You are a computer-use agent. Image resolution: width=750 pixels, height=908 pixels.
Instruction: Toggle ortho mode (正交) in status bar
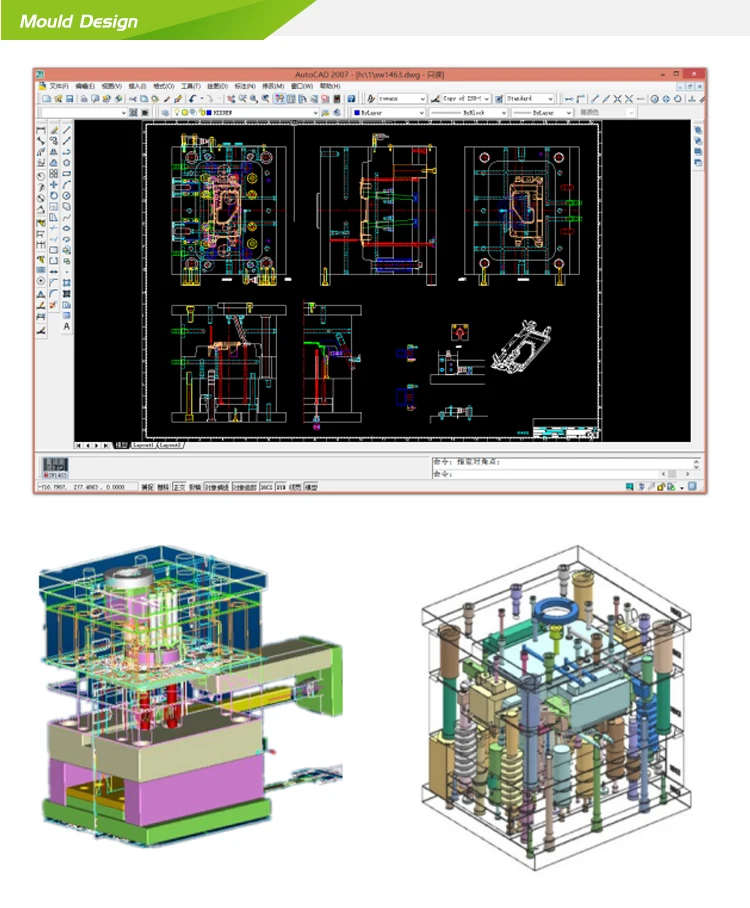tap(179, 487)
